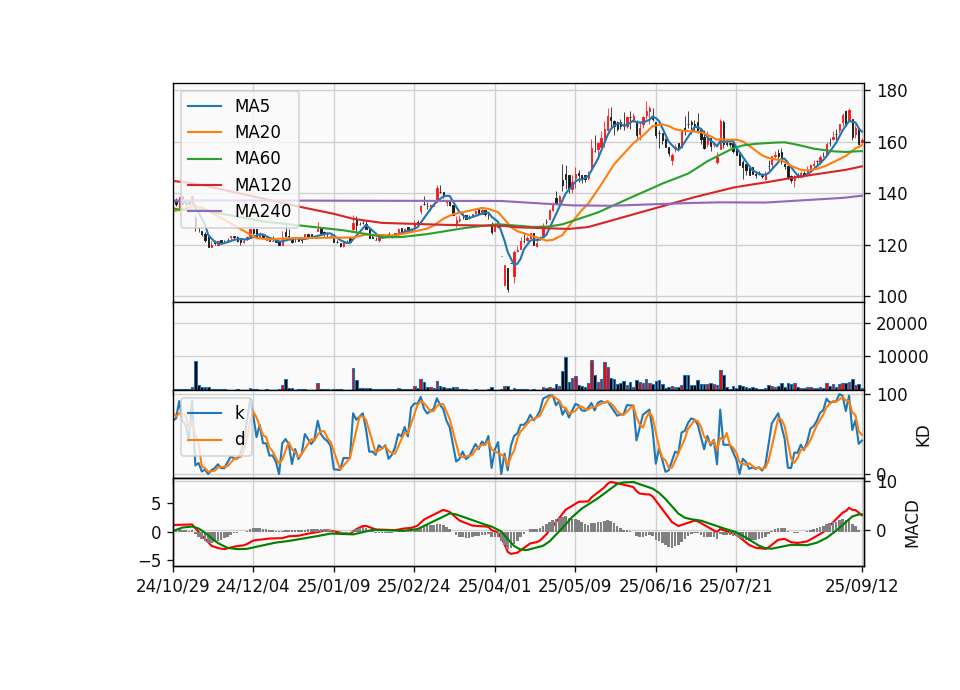Click the KD axis title
Viewport: 960px width, 690px height.
(922, 437)
